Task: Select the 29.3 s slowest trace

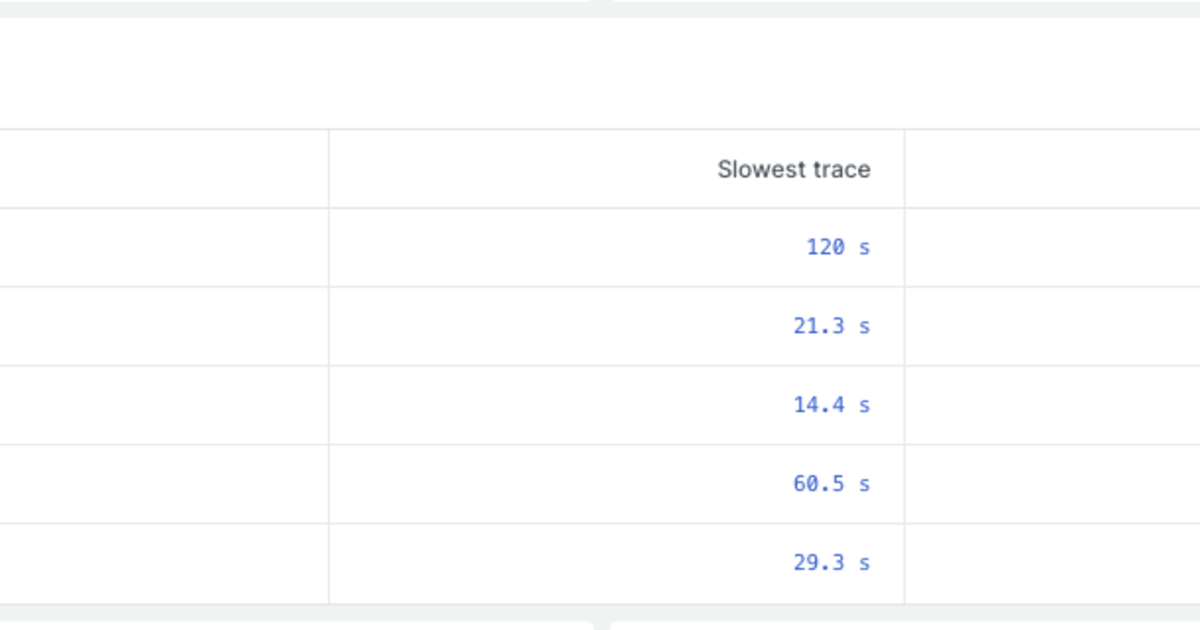Action: 831,562
